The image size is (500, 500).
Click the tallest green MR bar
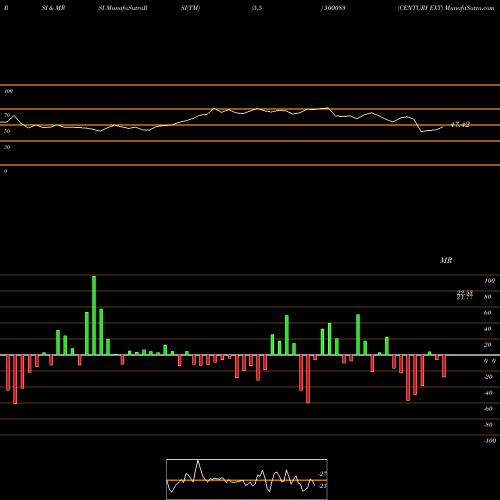(x=94, y=315)
